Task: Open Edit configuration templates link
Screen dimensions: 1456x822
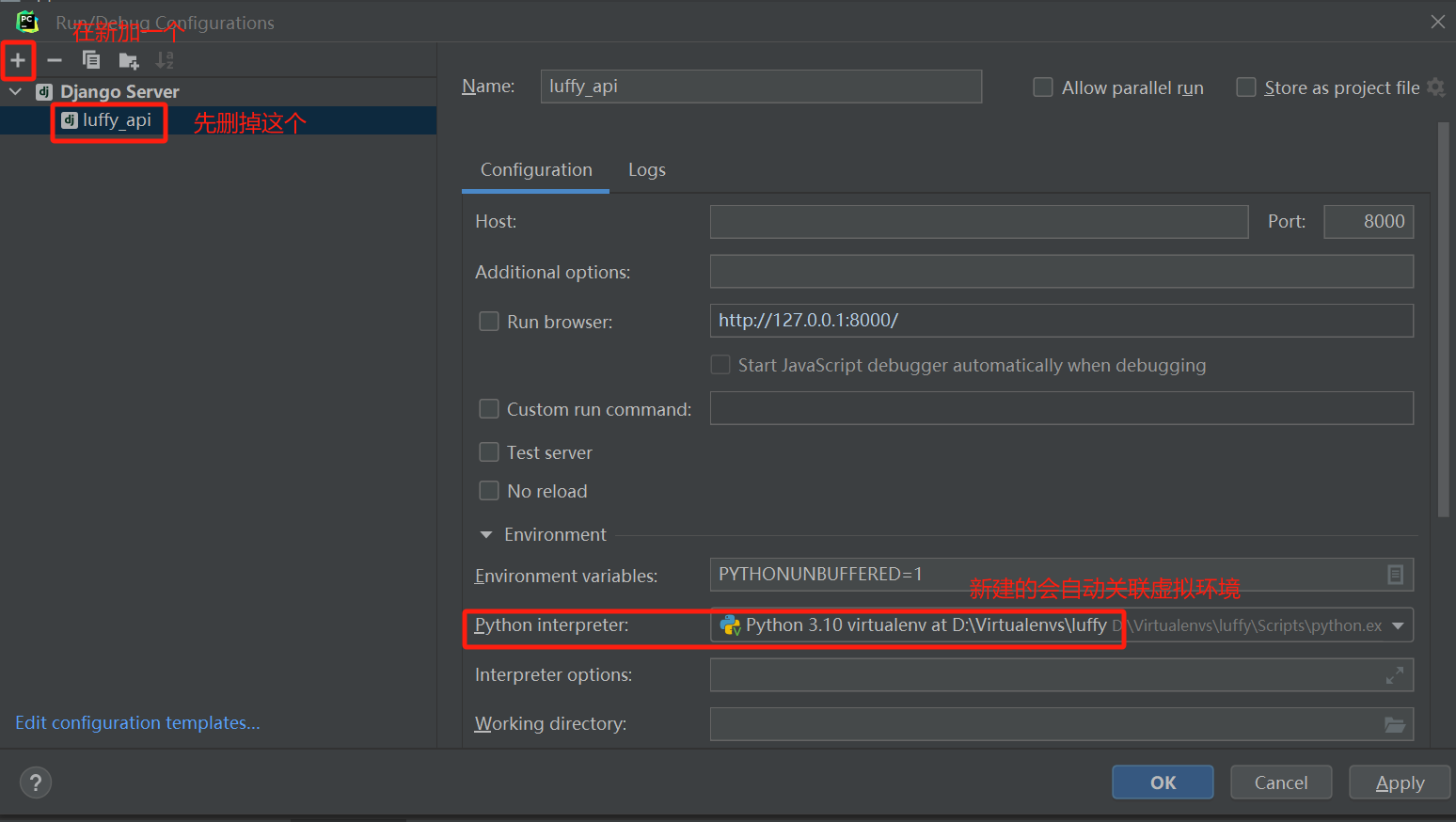Action: 137,722
